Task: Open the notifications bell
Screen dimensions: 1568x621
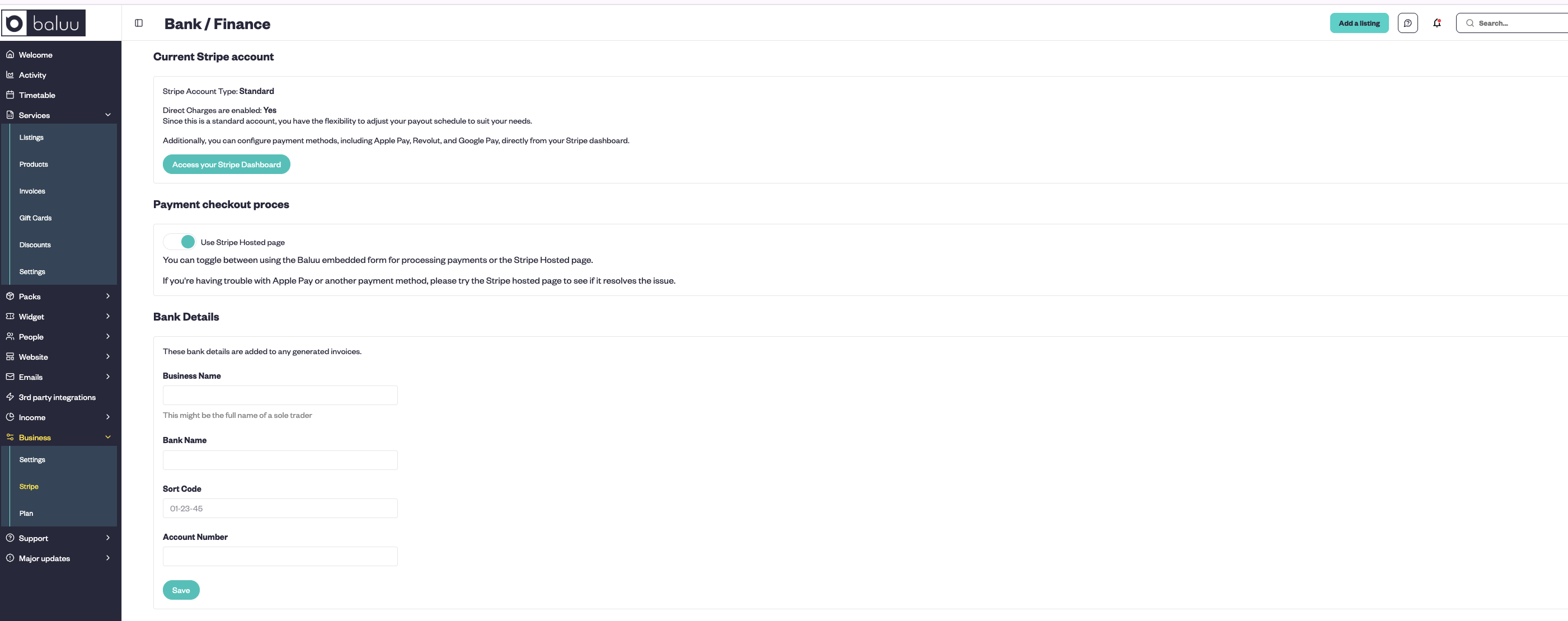Action: 1436,23
